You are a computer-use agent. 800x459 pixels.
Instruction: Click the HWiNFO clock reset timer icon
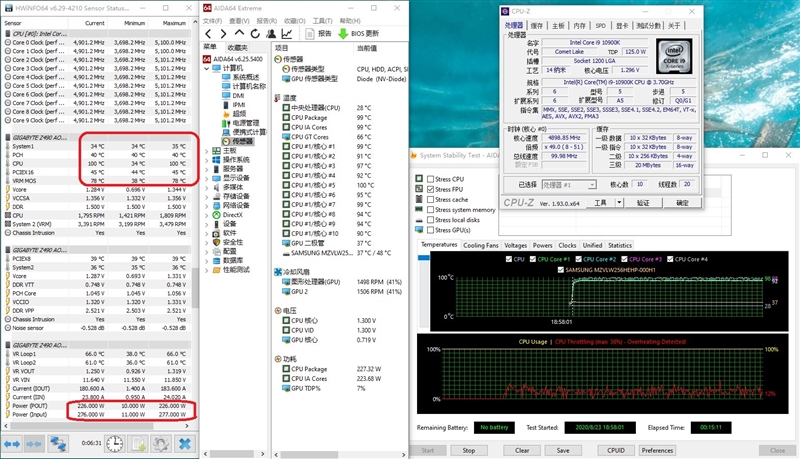(115, 444)
